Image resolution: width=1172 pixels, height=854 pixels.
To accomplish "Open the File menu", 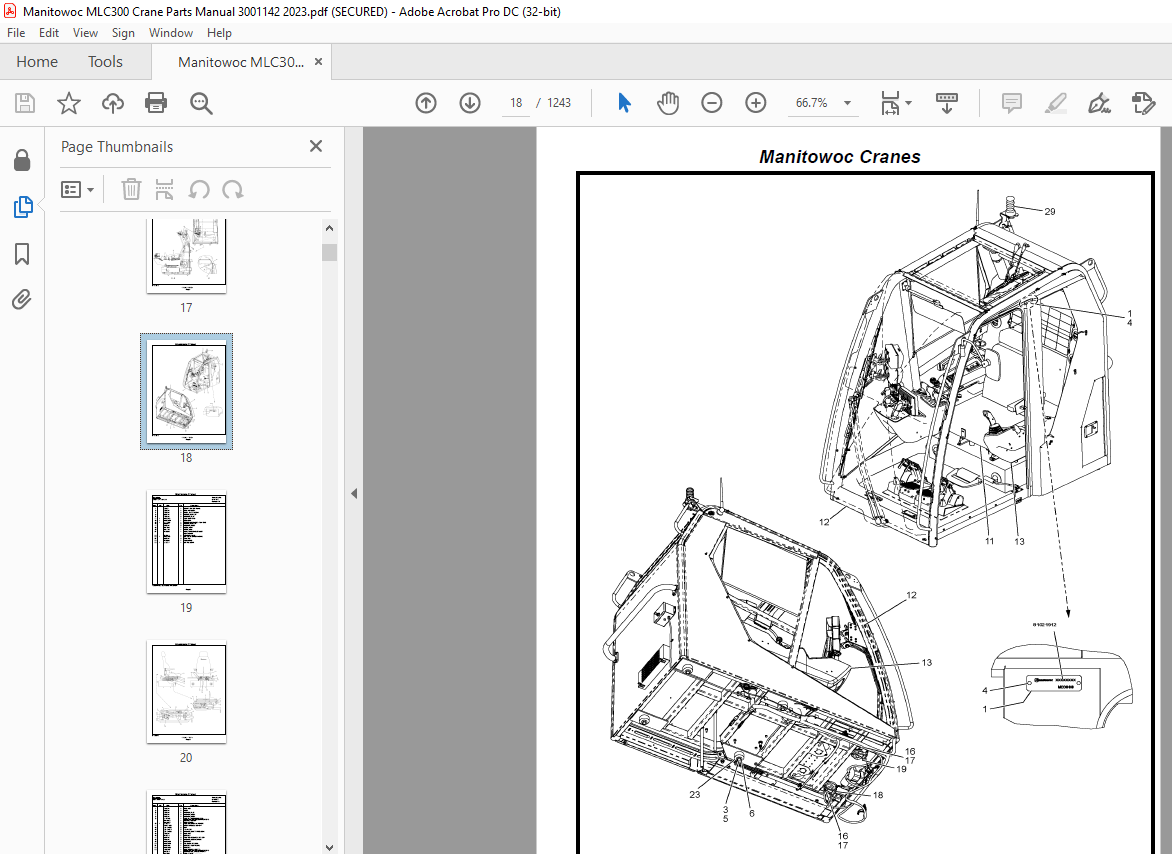I will coord(16,33).
